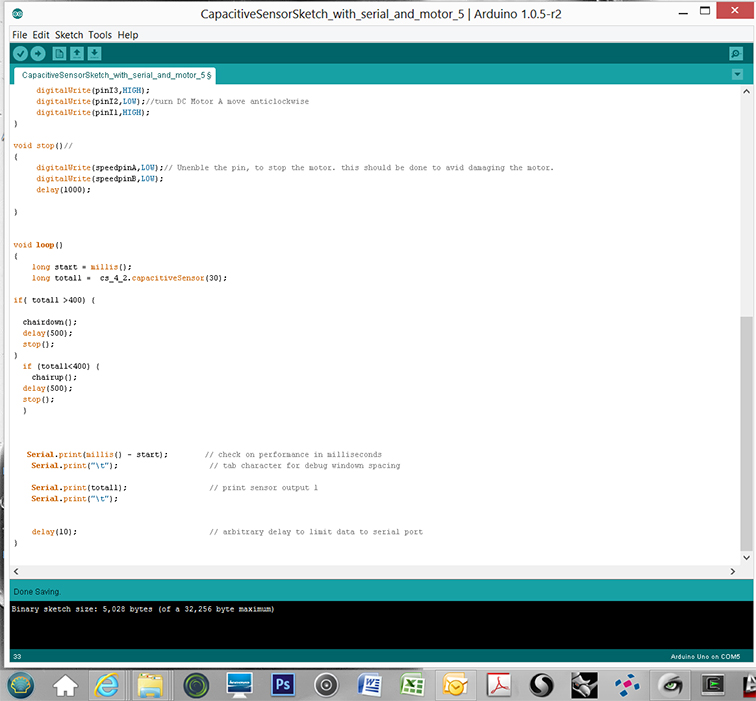Click the green eye icon in taskbar

(x=671, y=685)
